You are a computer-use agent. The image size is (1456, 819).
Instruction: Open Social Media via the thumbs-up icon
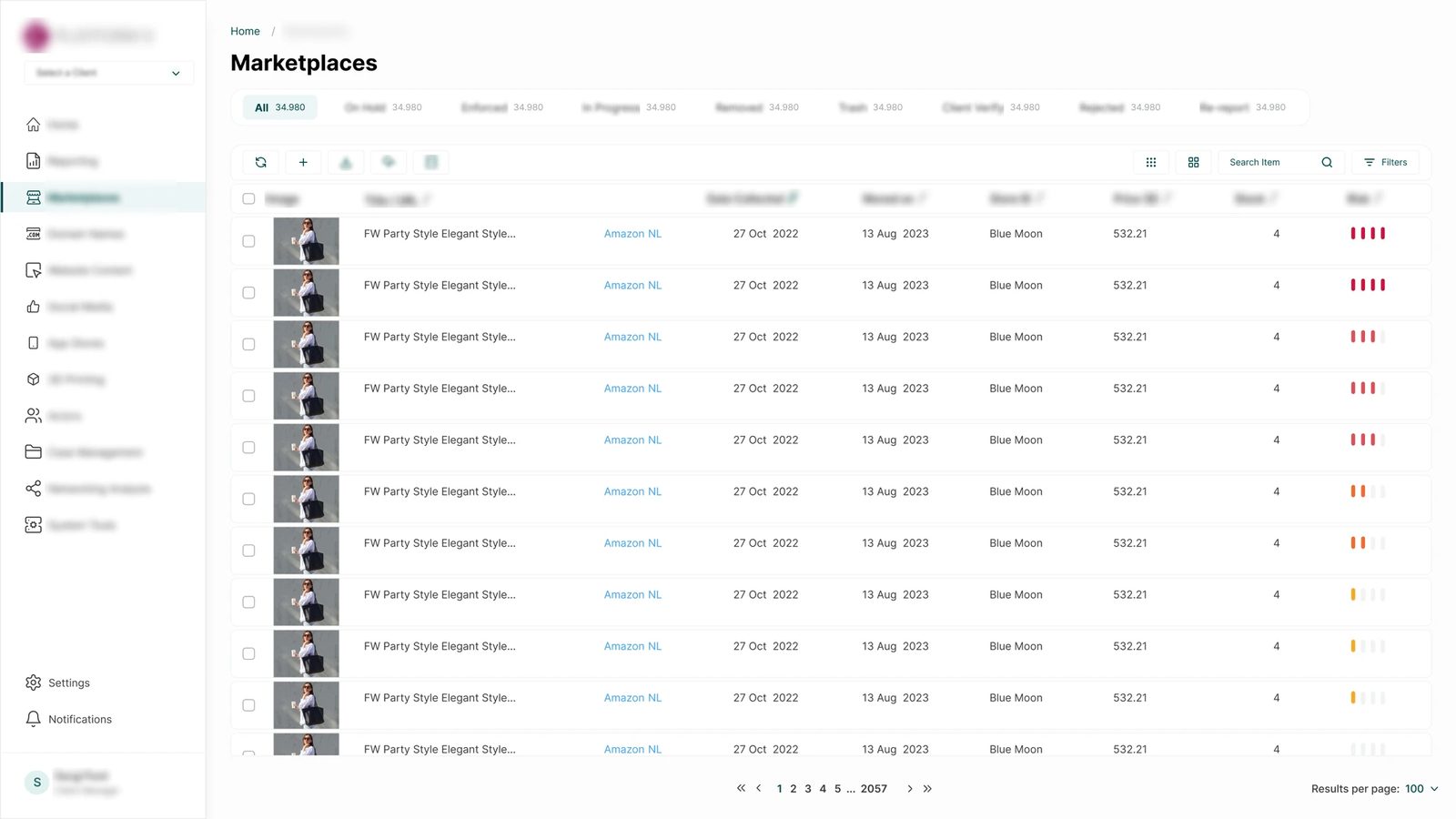[34, 307]
